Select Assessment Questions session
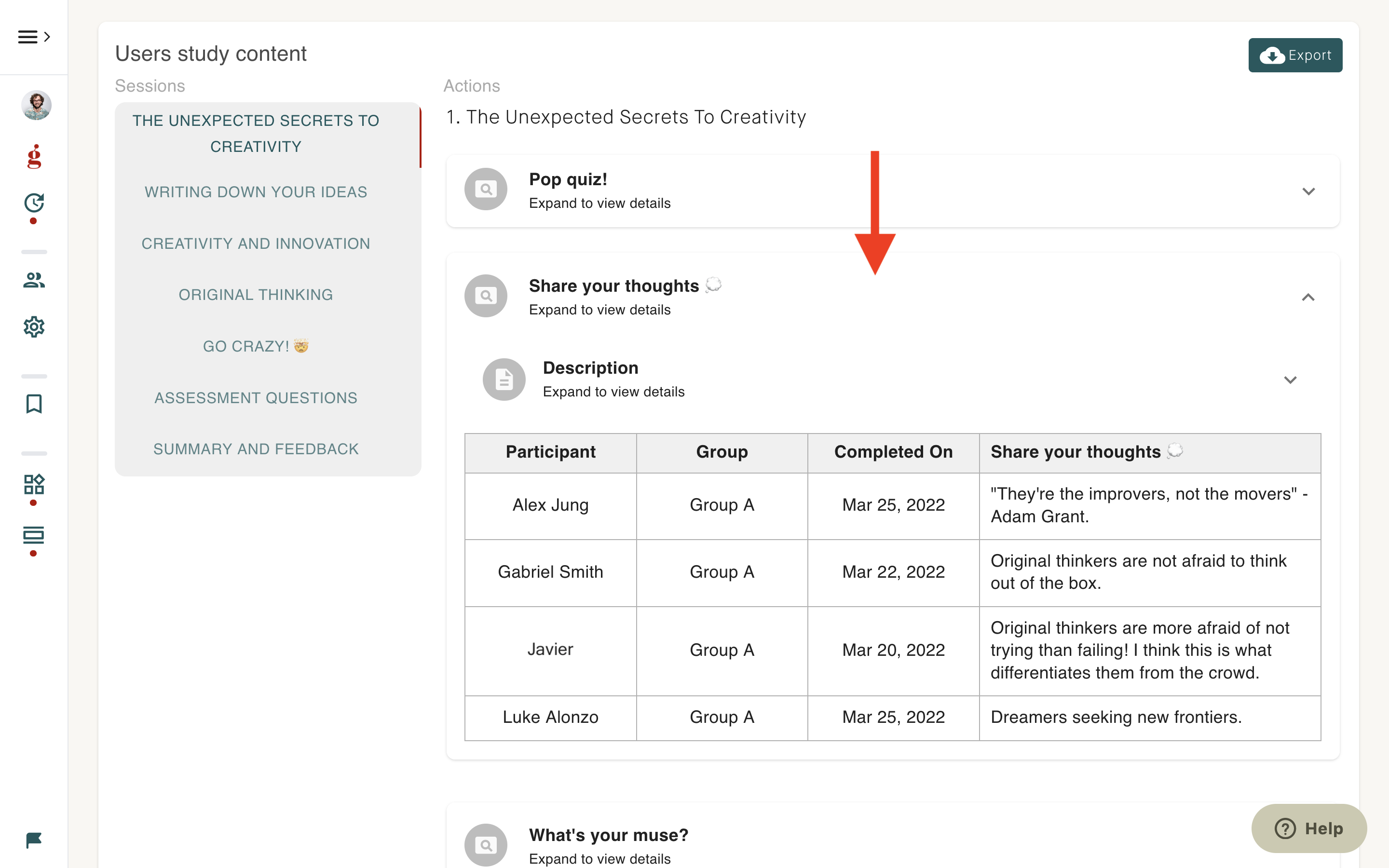 (x=256, y=398)
